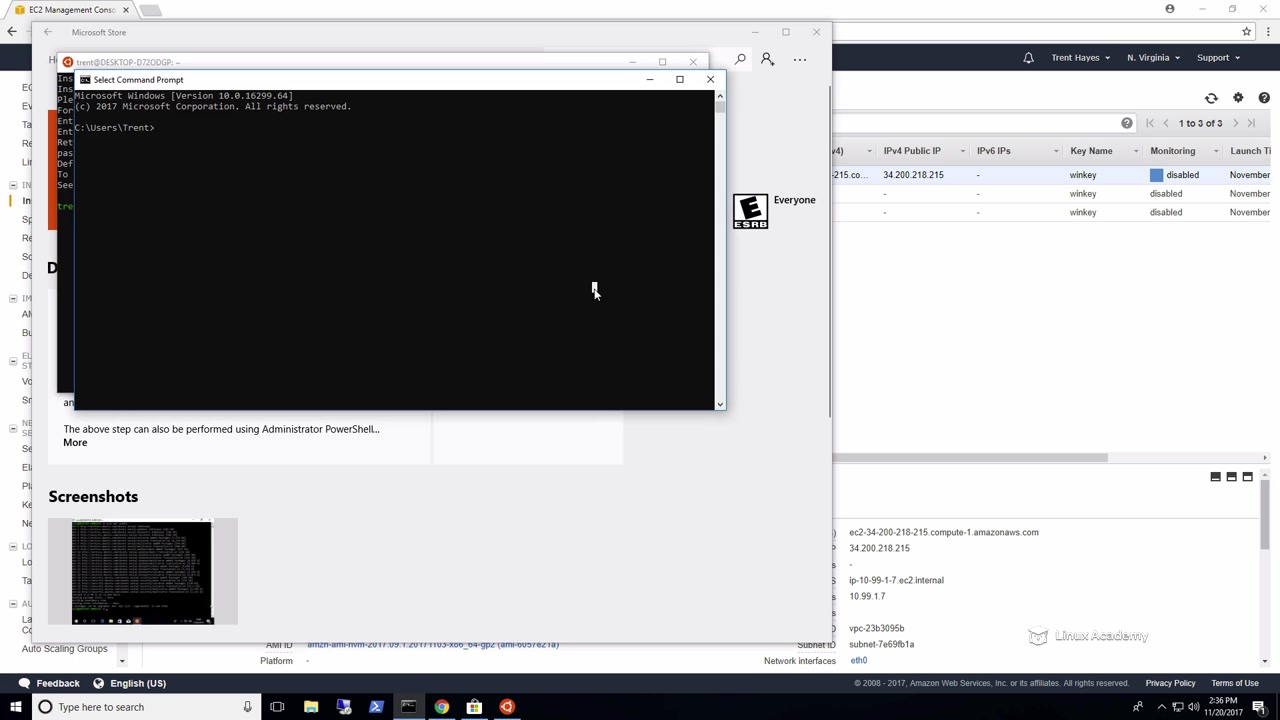Image resolution: width=1280 pixels, height=720 pixels.
Task: Maximize details pane with the right layout icon
Action: click(x=1247, y=477)
